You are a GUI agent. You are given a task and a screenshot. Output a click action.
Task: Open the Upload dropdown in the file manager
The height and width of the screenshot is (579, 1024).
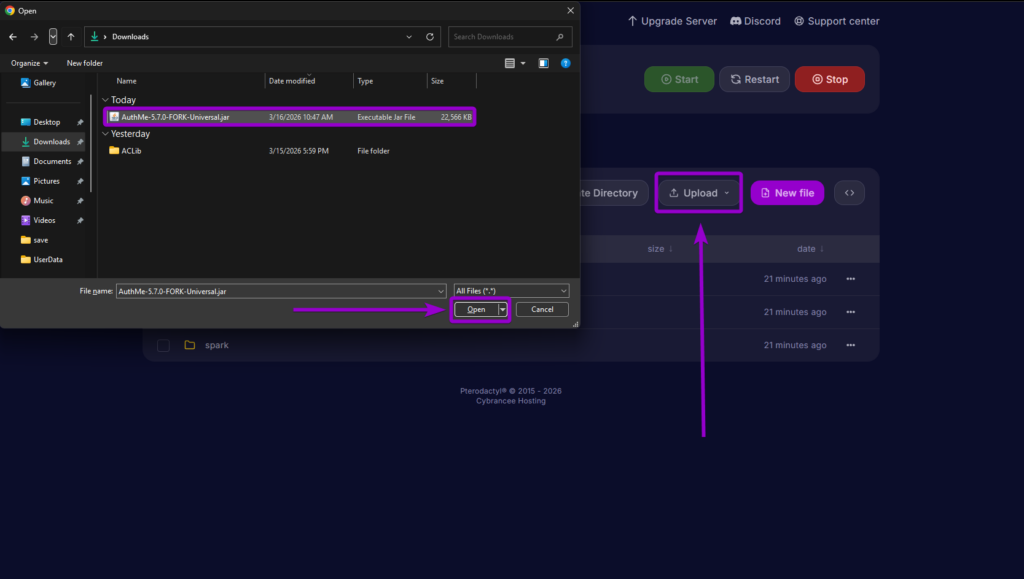coord(698,192)
